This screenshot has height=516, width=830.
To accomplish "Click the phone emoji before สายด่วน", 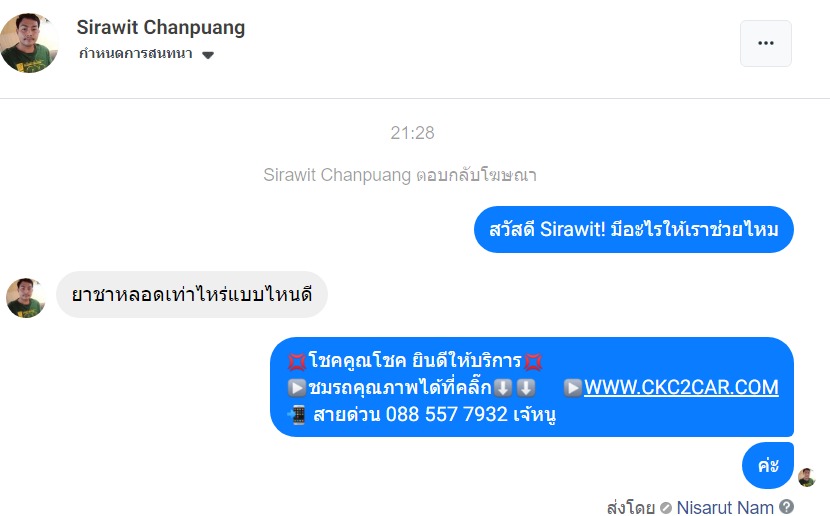I will click(x=297, y=414).
